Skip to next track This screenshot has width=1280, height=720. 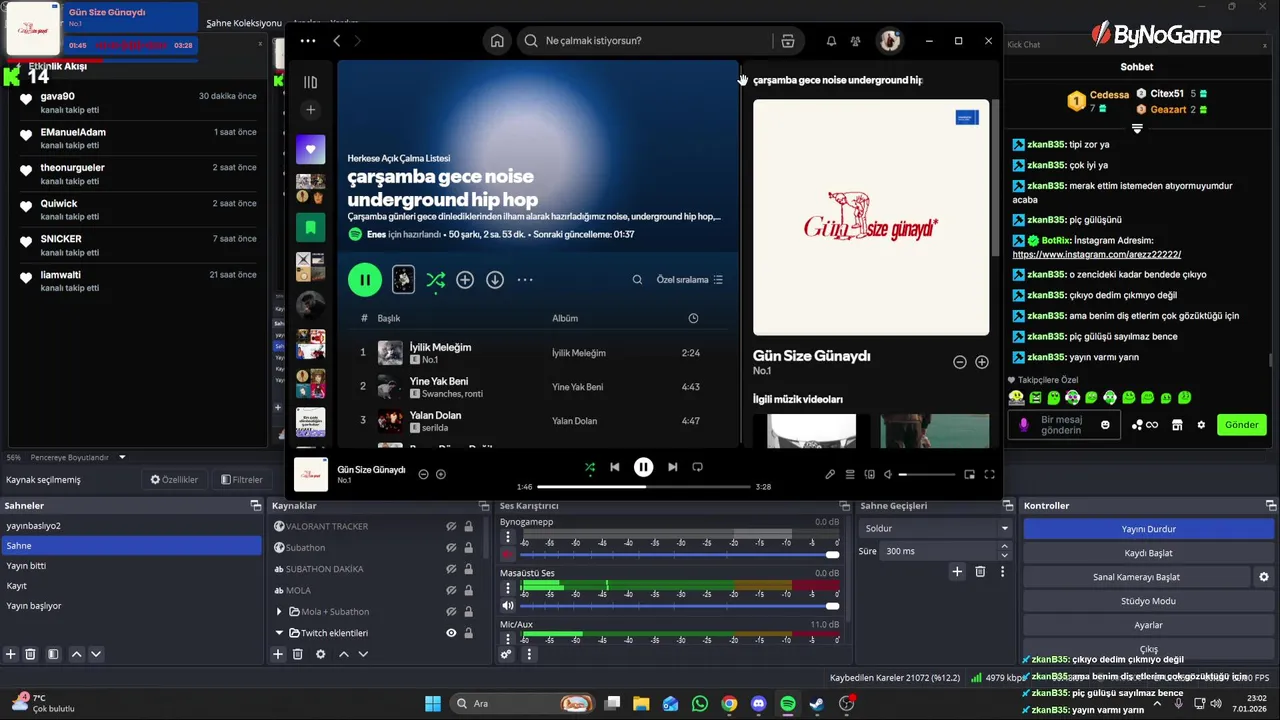click(673, 467)
